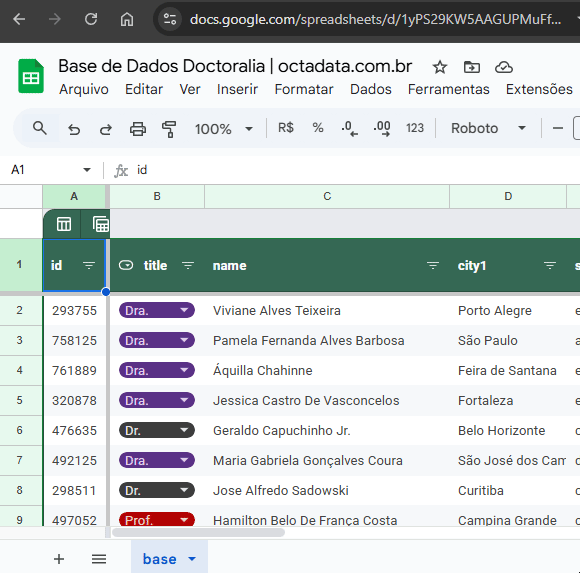Select cell with id 293755
Screen dimensions: 580x573
(74, 310)
